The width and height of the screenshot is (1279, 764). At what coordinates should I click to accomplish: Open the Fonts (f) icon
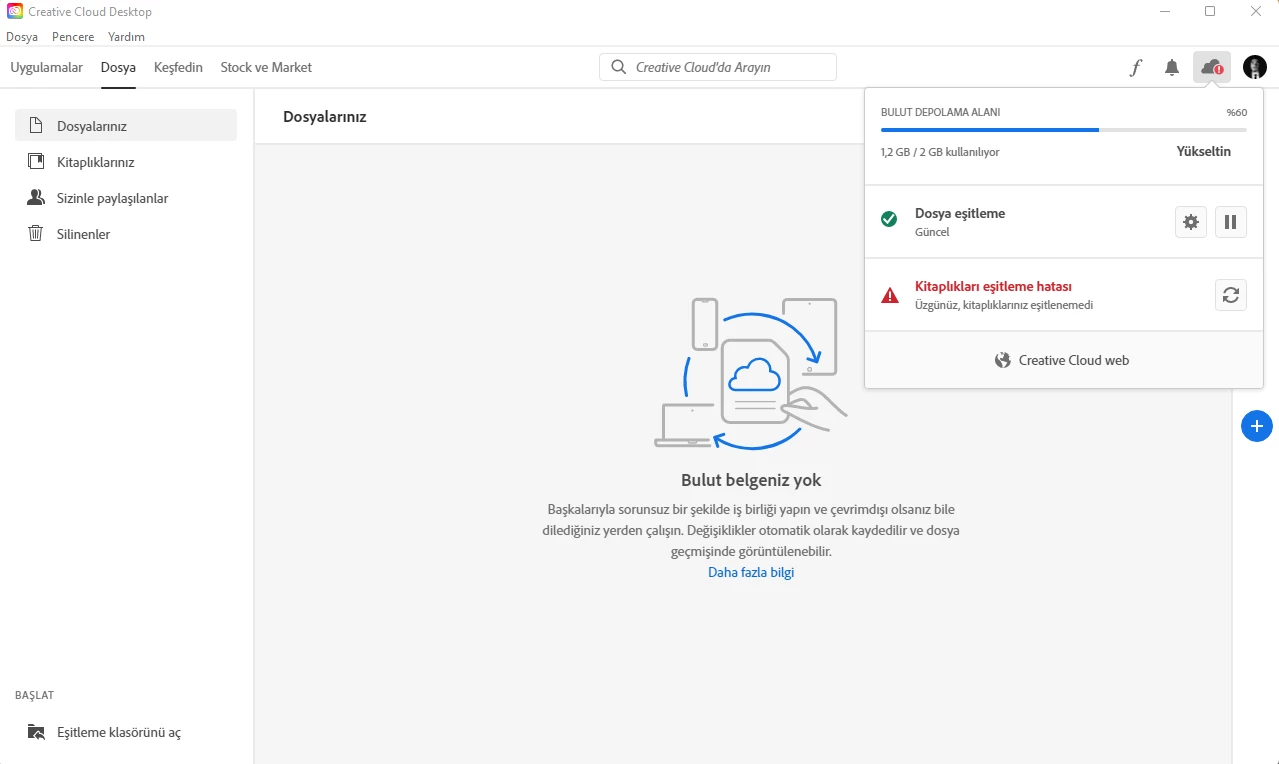[x=1136, y=68]
